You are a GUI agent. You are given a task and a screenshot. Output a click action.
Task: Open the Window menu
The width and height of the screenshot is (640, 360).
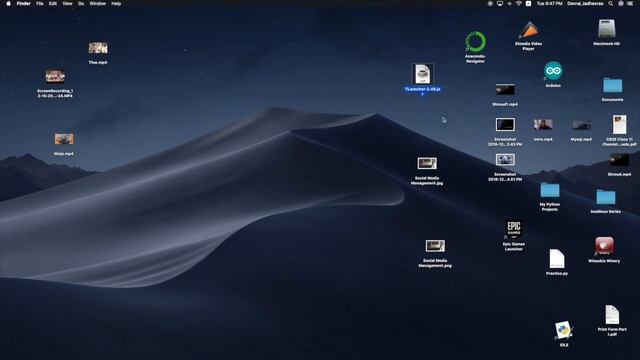[x=98, y=4]
